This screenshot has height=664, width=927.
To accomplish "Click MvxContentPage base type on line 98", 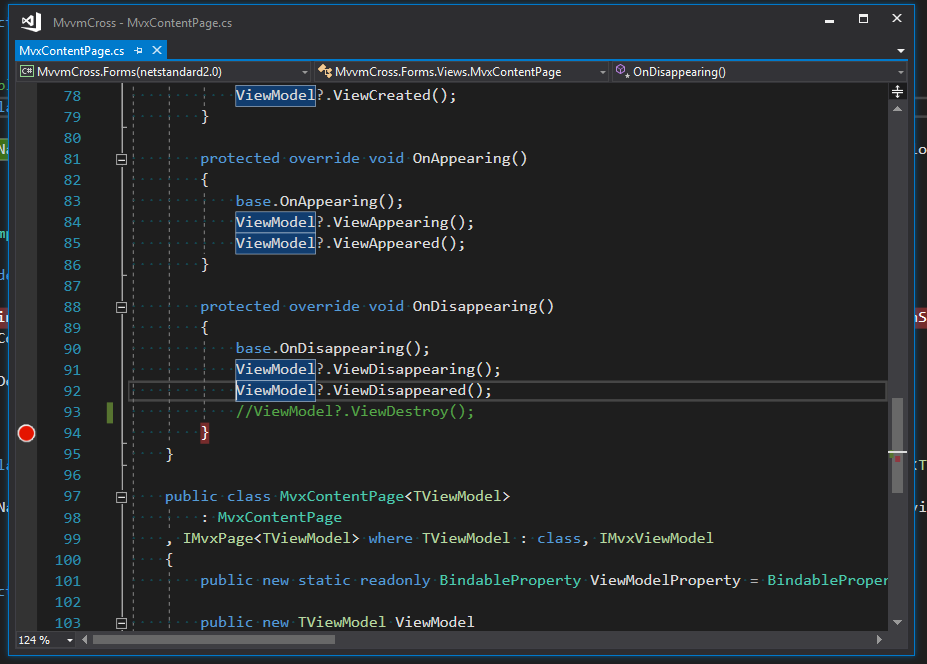I will point(280,517).
